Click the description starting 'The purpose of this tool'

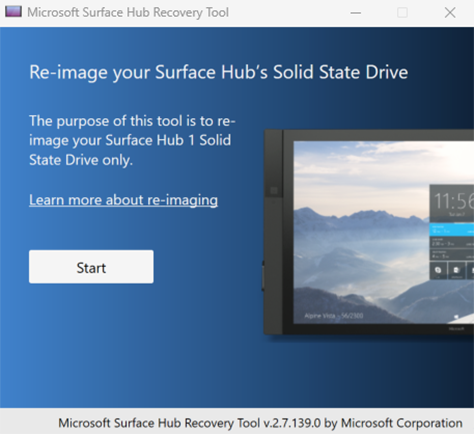coord(132,140)
